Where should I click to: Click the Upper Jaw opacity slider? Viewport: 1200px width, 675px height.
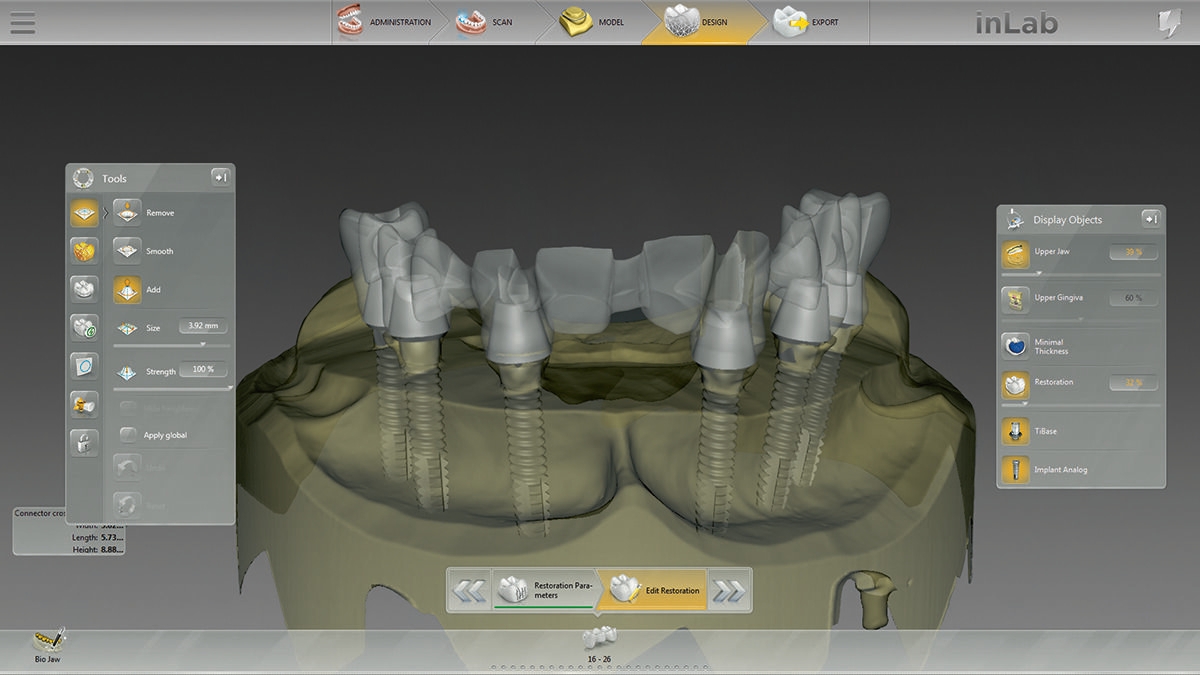click(x=1081, y=273)
